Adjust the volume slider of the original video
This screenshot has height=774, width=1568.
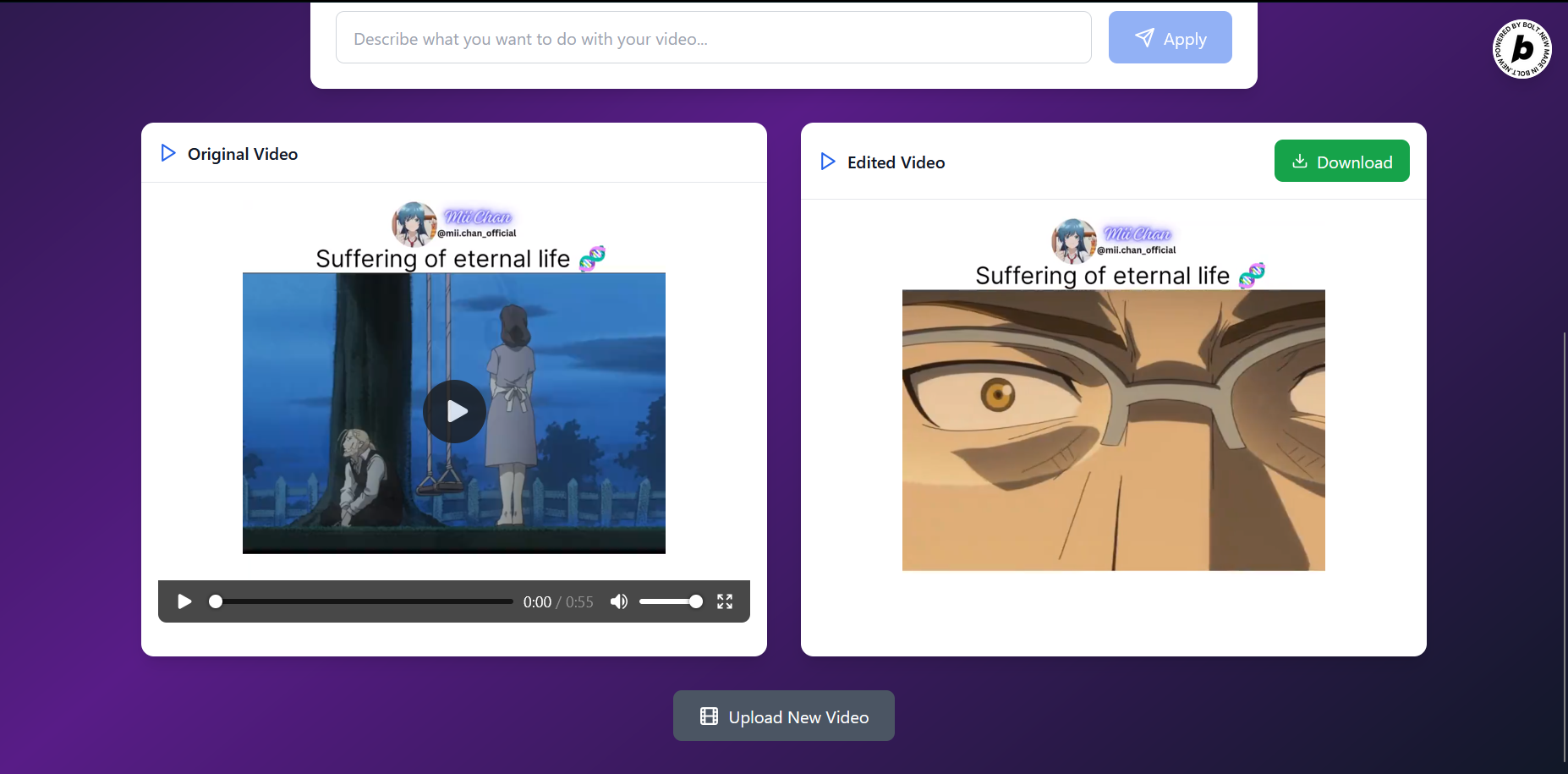point(671,601)
